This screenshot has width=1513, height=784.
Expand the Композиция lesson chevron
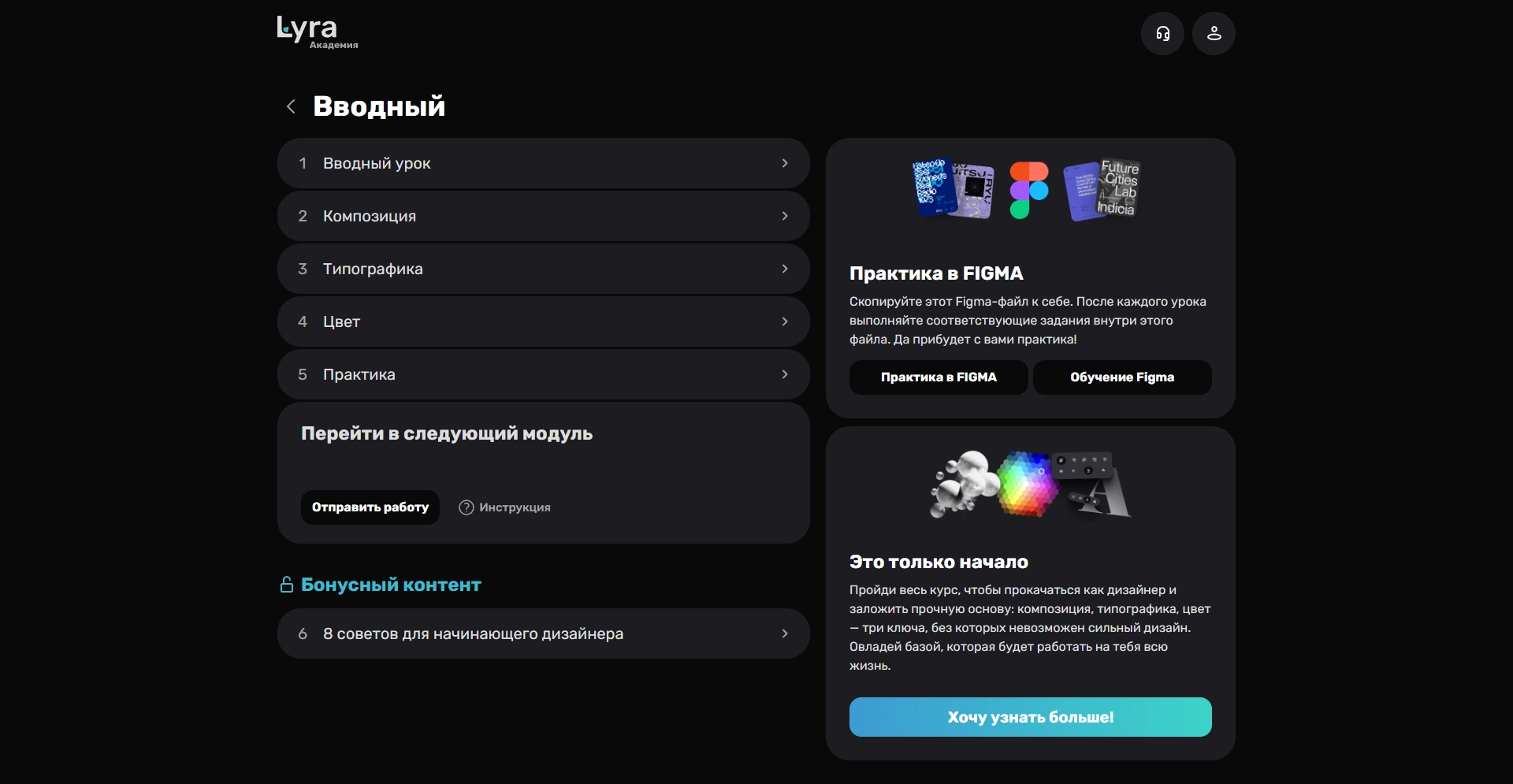(x=785, y=216)
